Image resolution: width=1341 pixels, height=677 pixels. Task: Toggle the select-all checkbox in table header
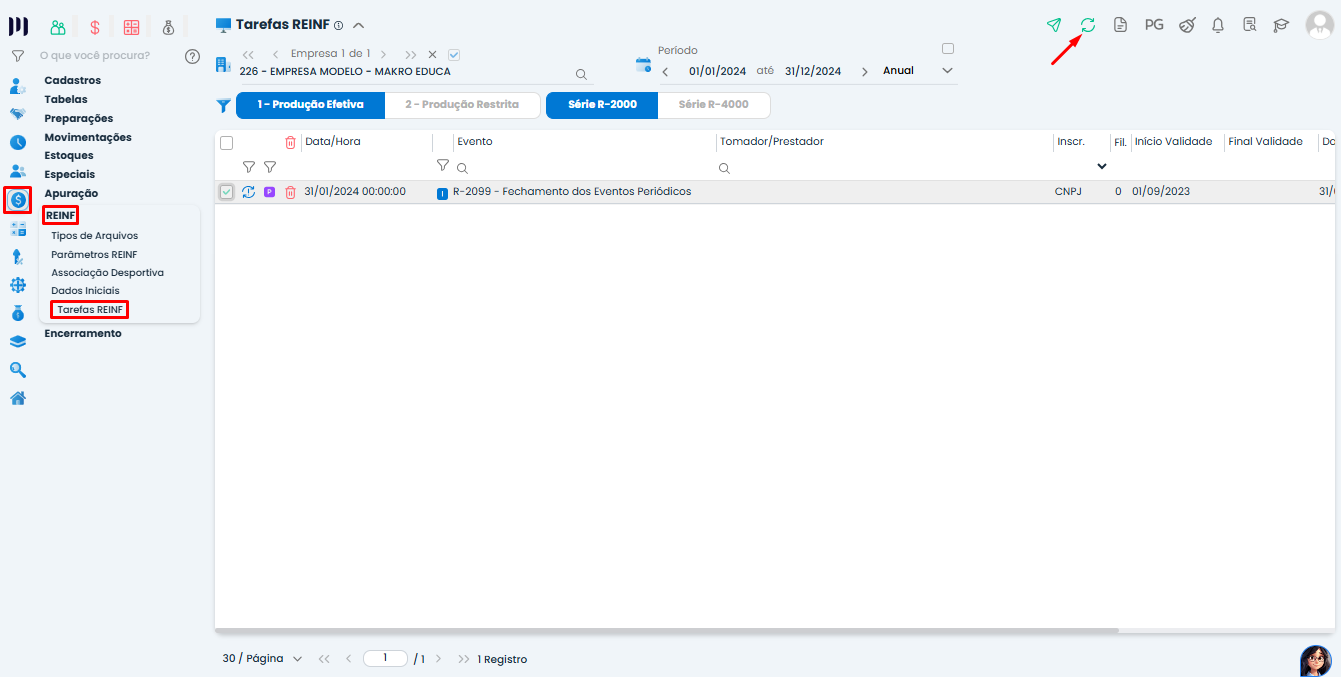(x=226, y=143)
